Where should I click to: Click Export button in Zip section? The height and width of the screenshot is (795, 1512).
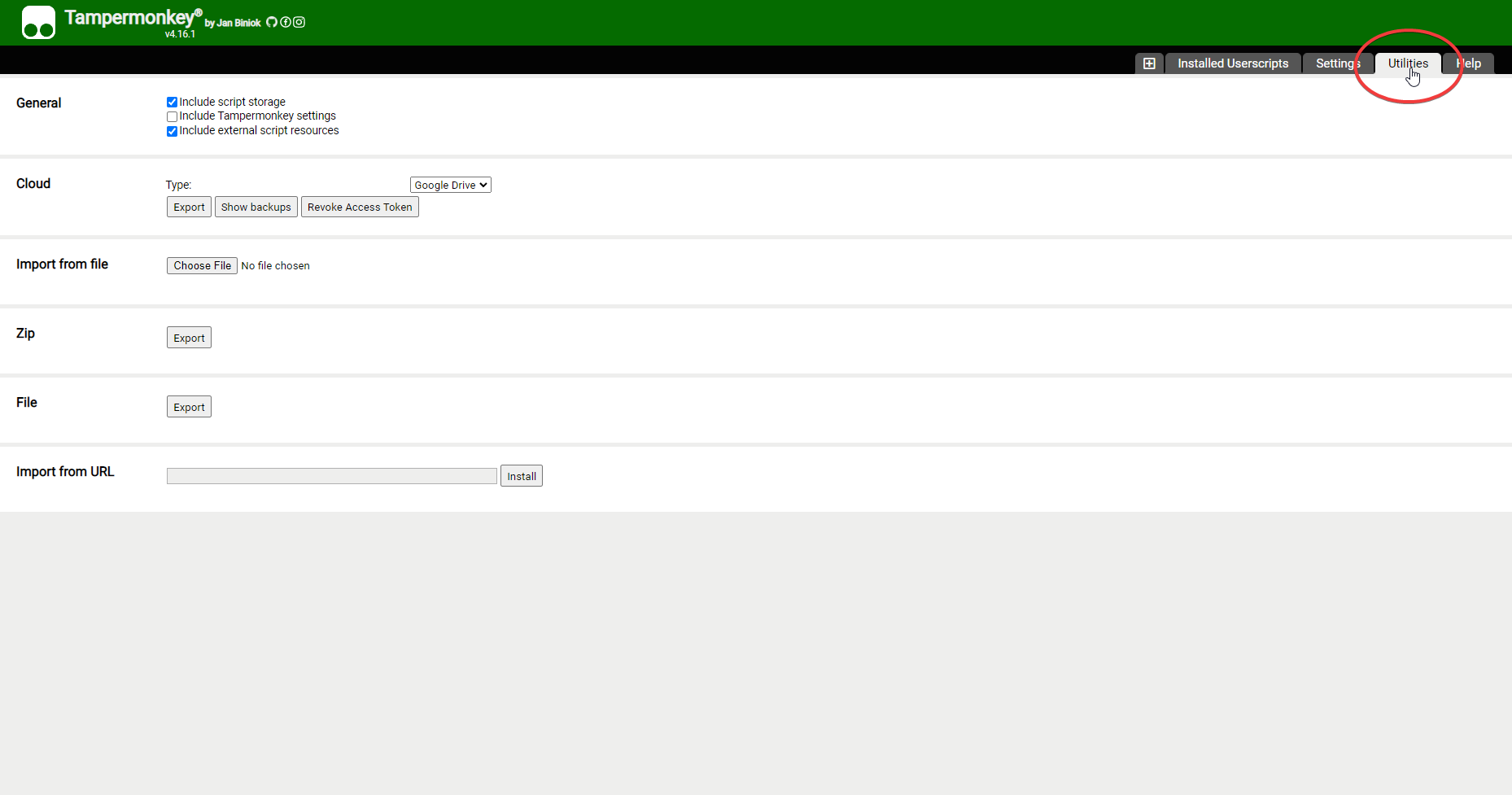point(189,338)
